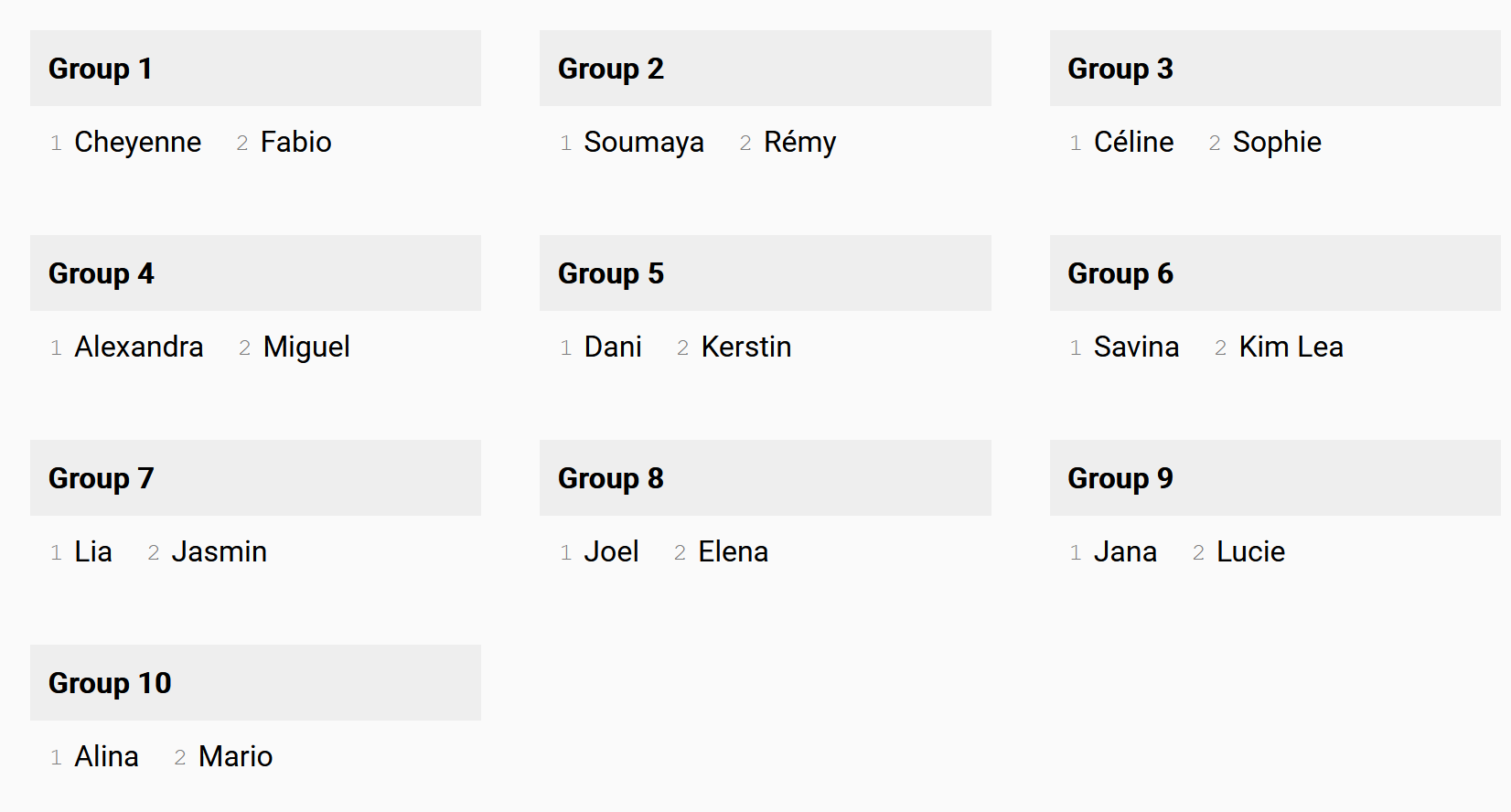
Task: Click the Group 1 header
Action: pyautogui.click(x=255, y=69)
